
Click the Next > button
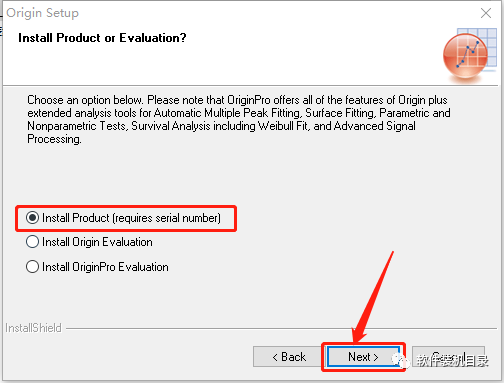pyautogui.click(x=363, y=357)
